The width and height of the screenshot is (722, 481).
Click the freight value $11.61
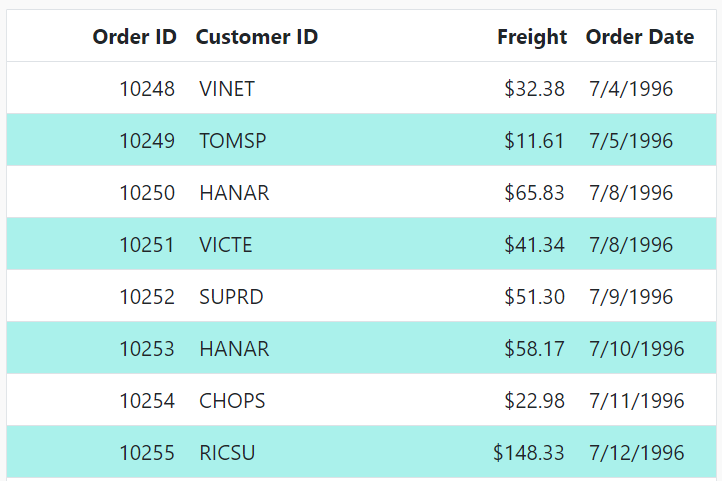point(535,141)
